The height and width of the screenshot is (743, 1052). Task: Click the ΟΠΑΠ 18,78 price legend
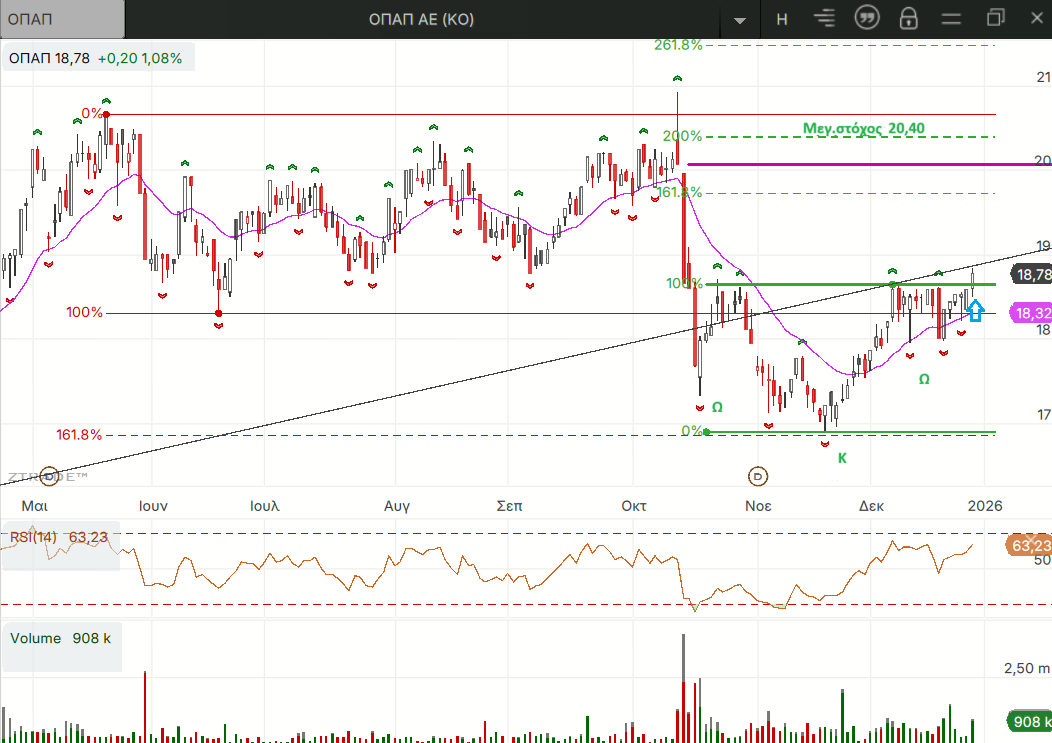click(x=96, y=58)
